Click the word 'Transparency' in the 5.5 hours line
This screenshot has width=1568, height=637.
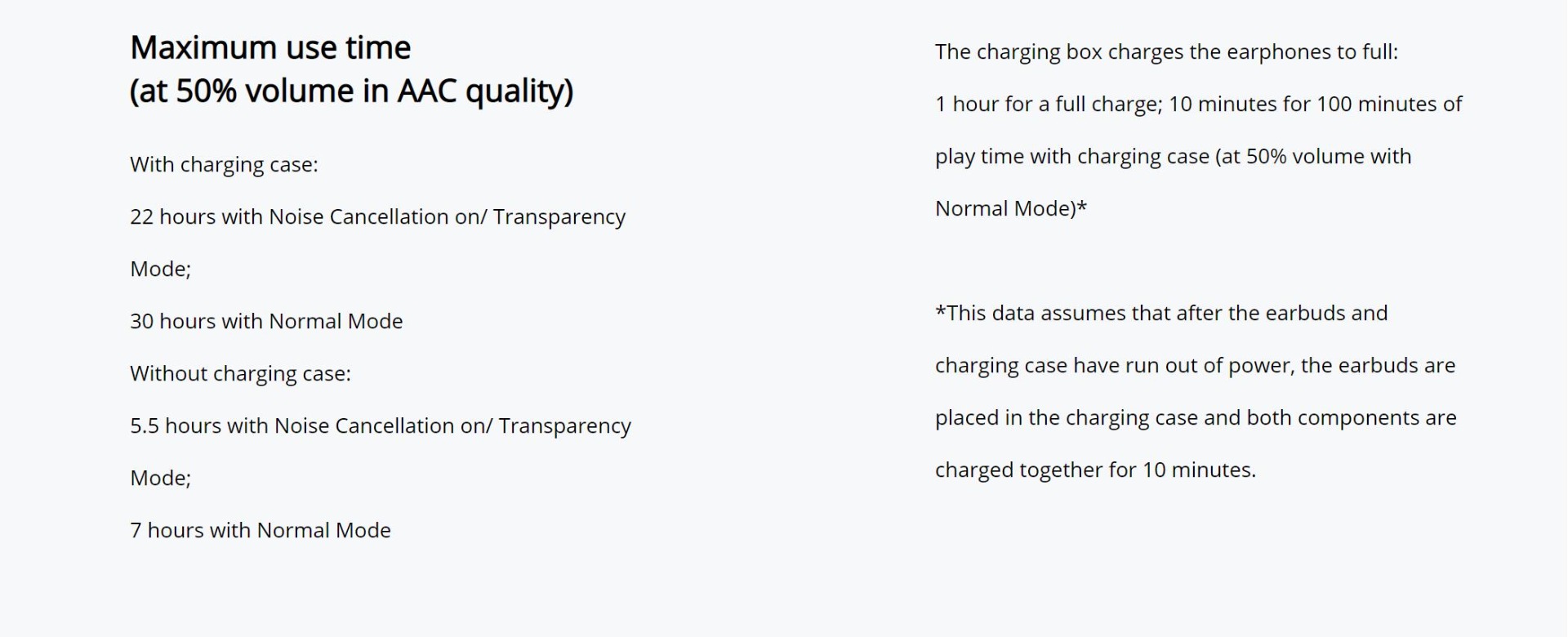565,425
